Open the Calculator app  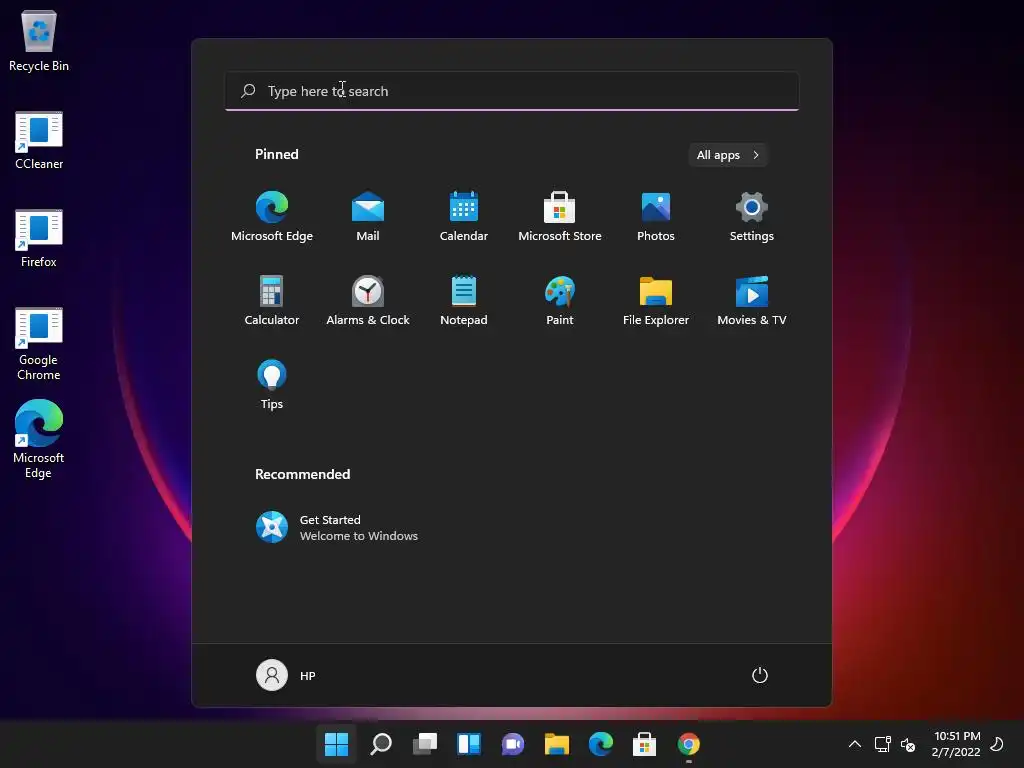point(272,300)
